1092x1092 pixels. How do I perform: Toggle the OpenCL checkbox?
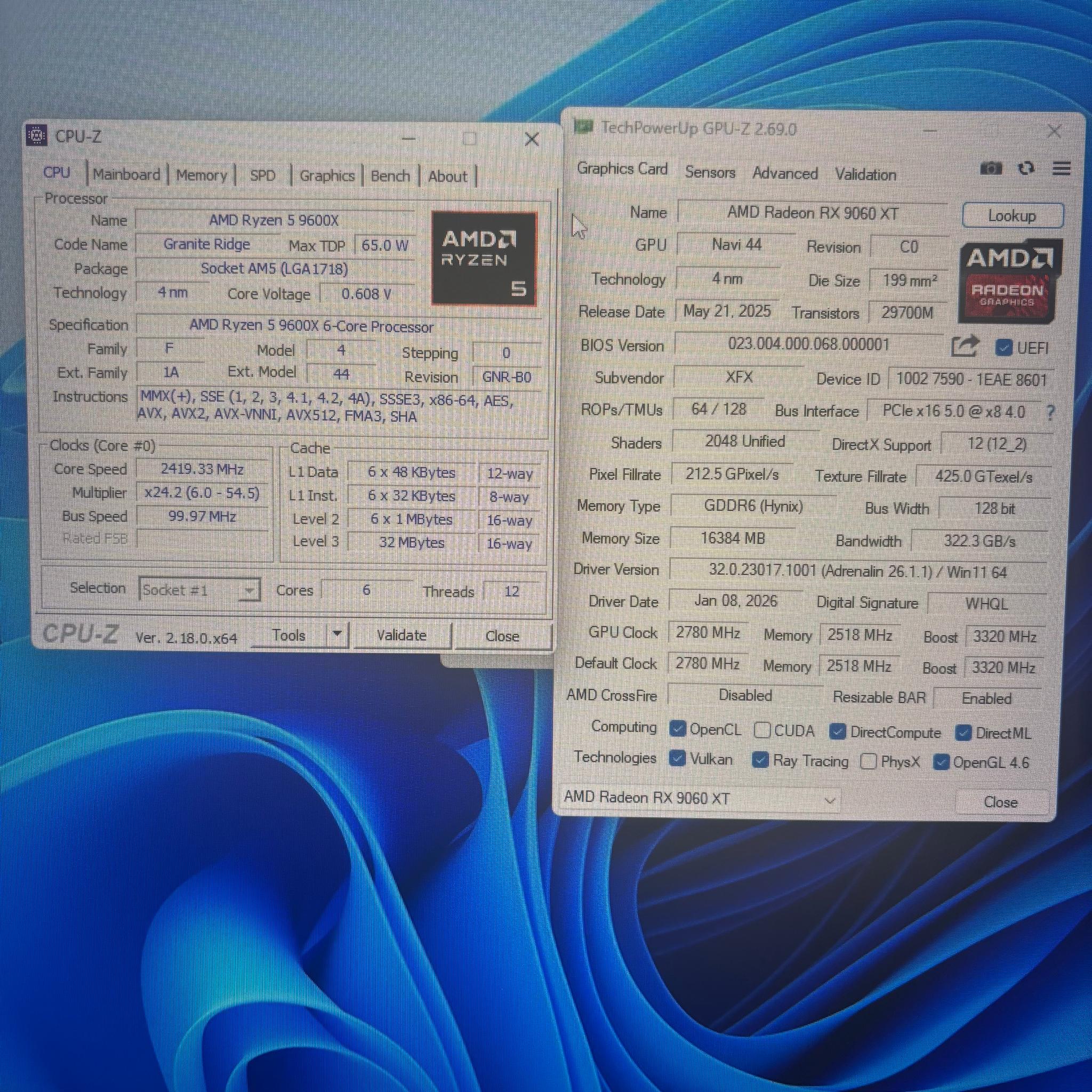(x=677, y=729)
